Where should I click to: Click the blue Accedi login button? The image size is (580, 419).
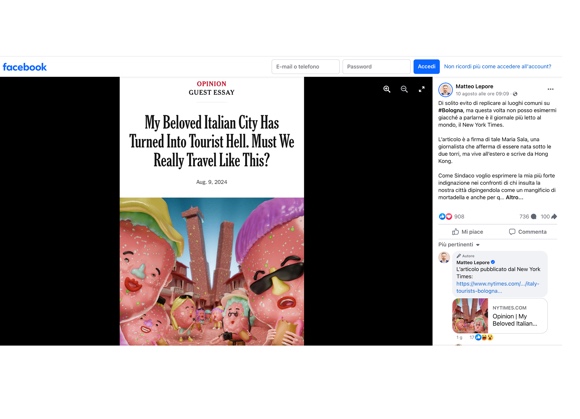pyautogui.click(x=426, y=67)
